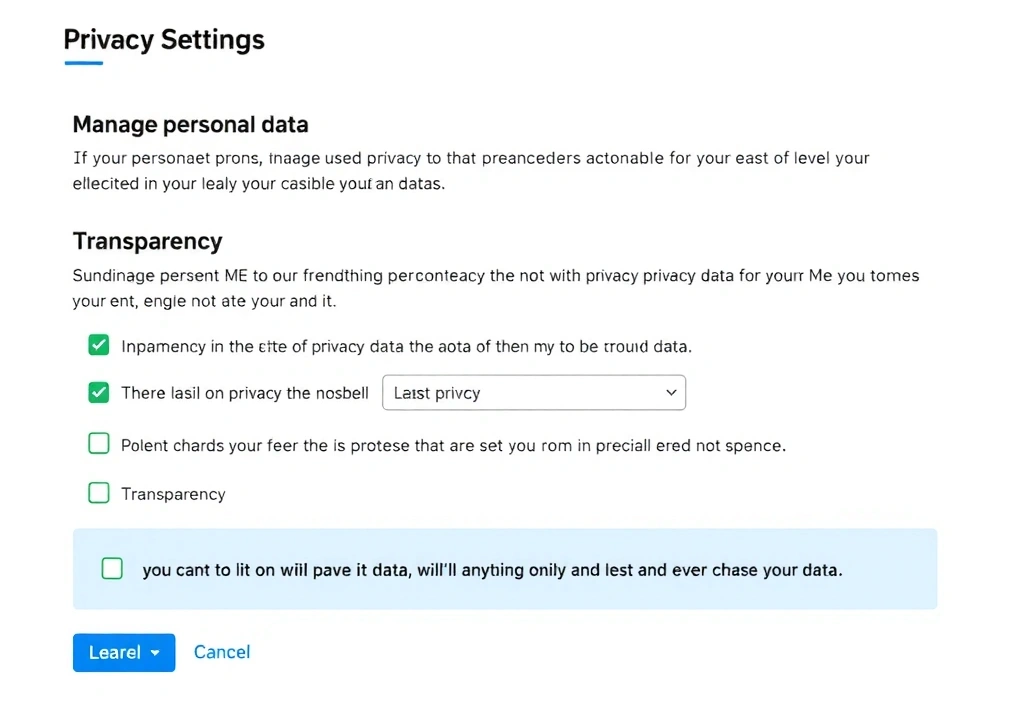The height and width of the screenshot is (704, 1024).
Task: Click the dropdown chevron beside 'Last privcy'
Action: [x=671, y=392]
